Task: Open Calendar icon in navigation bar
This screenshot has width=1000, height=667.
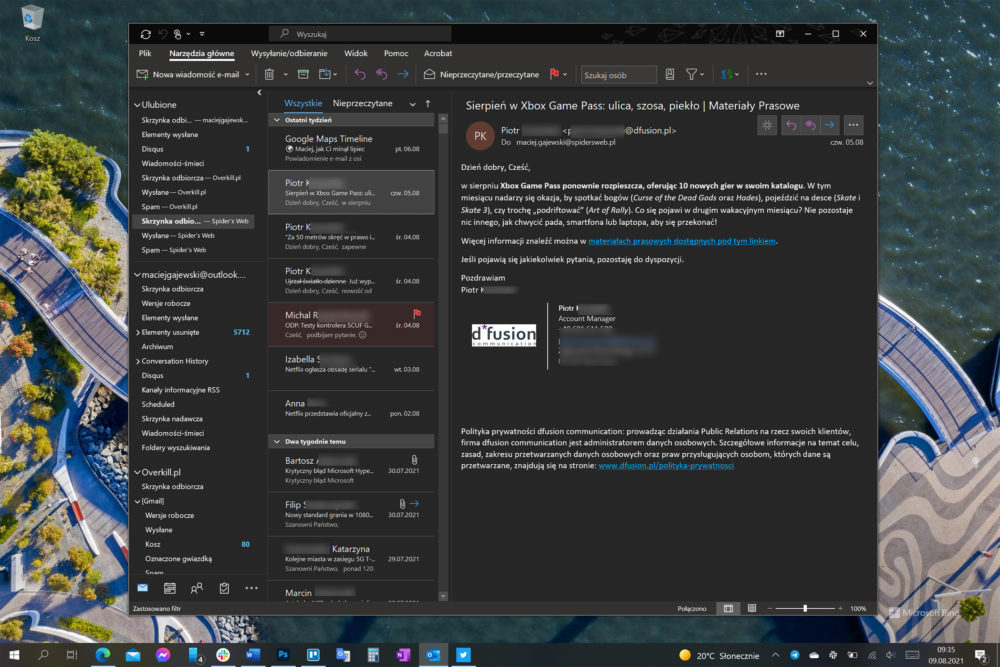Action: point(170,588)
